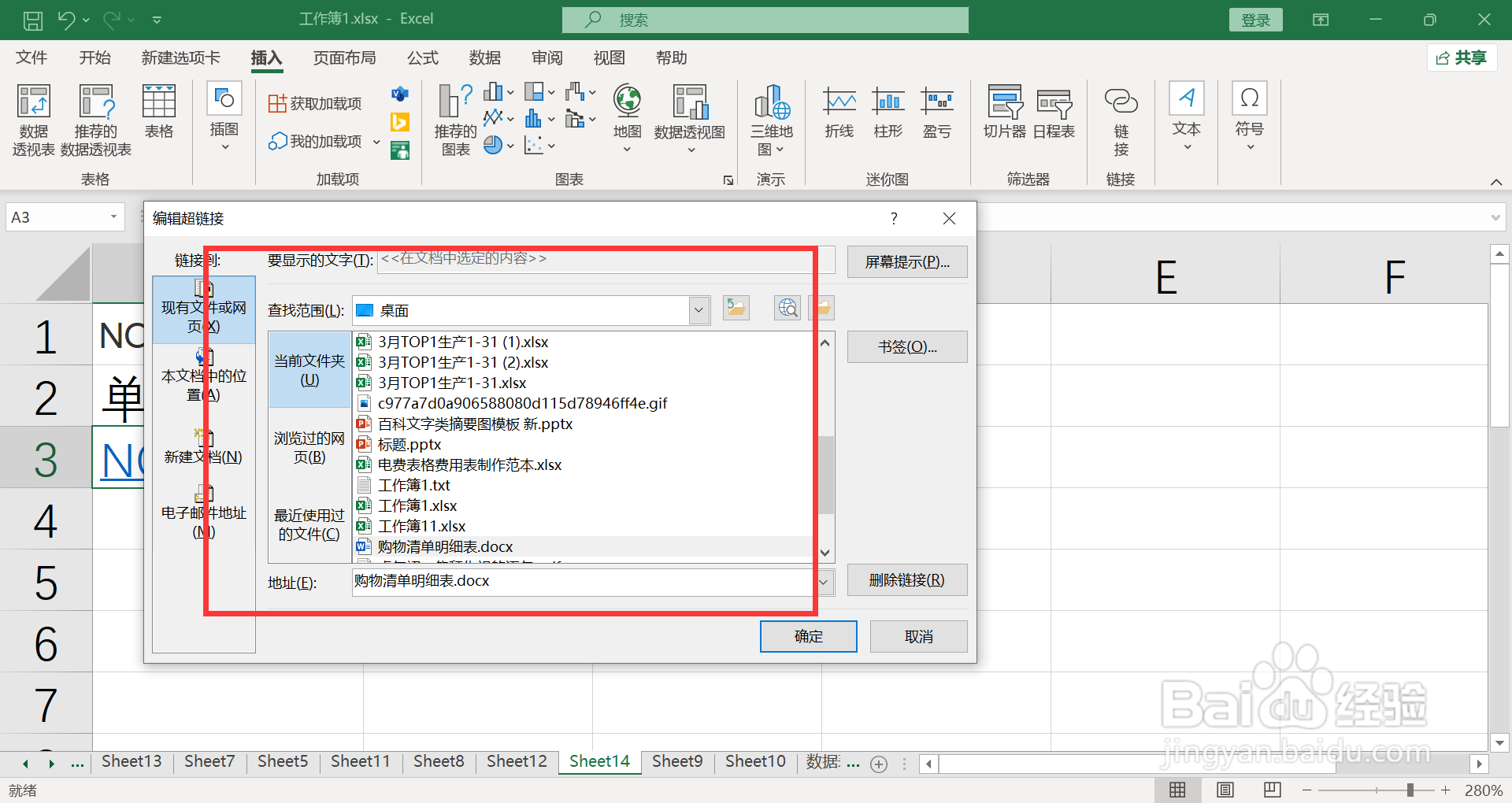Switch to the Data tab (数据)
Screen dimensions: 1512x803
[485, 57]
